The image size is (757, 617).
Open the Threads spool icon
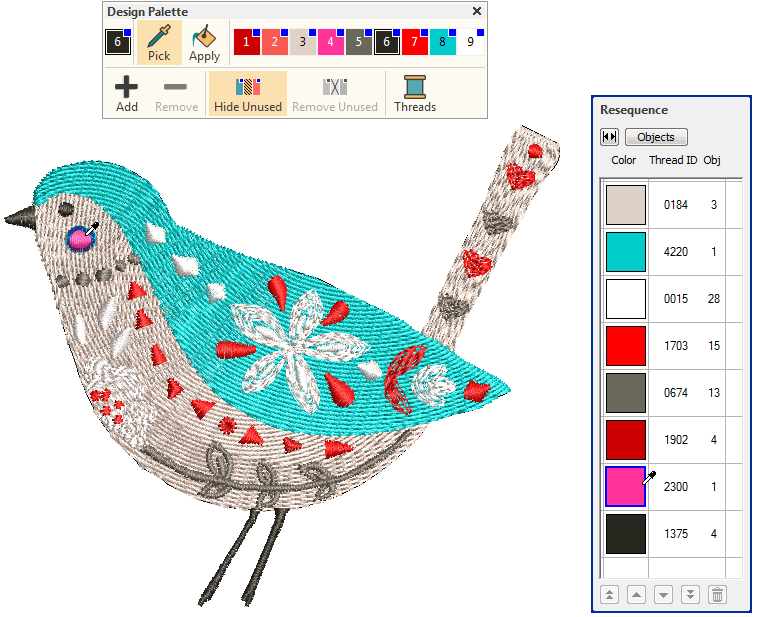pos(414,93)
